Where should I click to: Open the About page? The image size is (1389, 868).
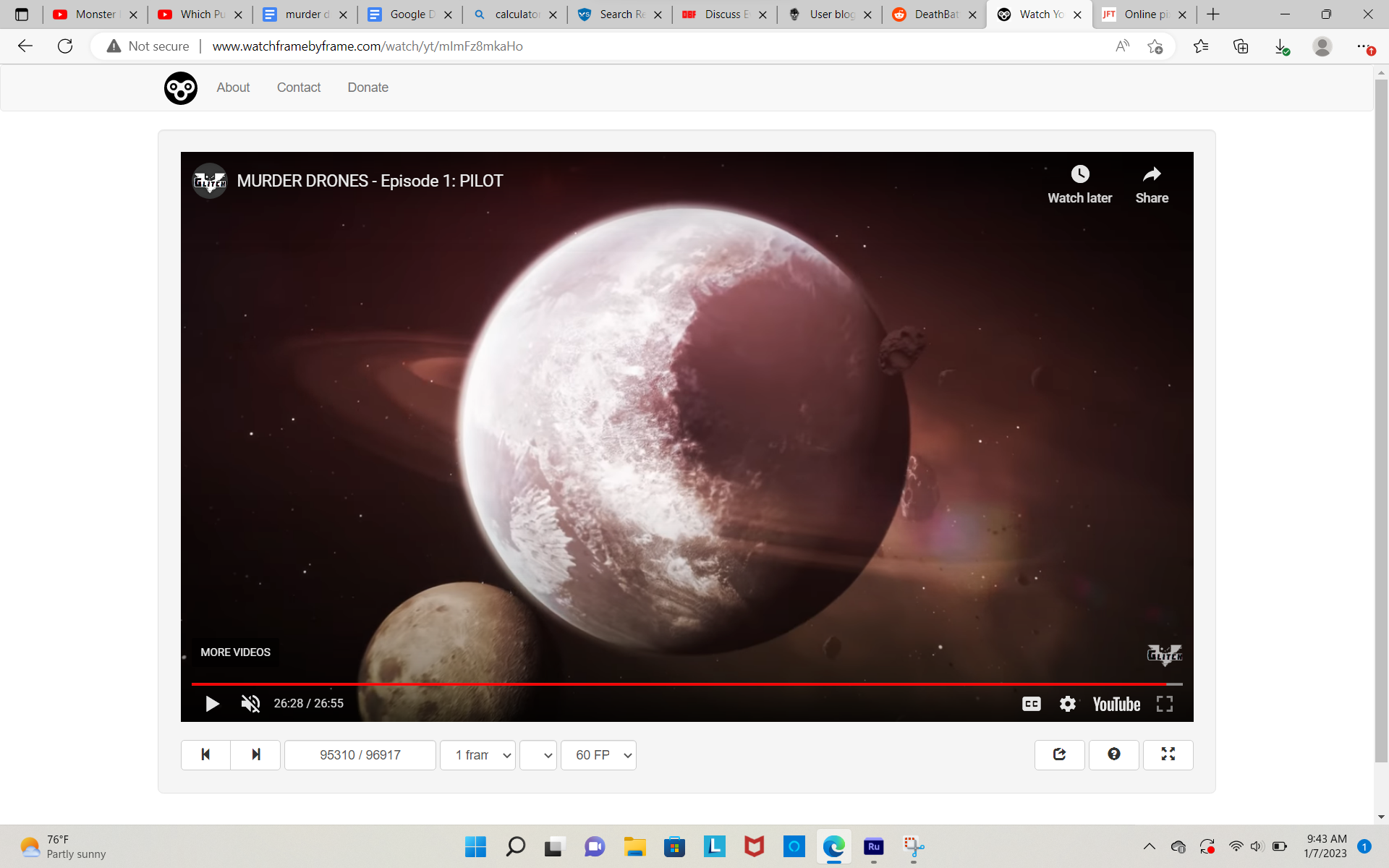pos(233,88)
